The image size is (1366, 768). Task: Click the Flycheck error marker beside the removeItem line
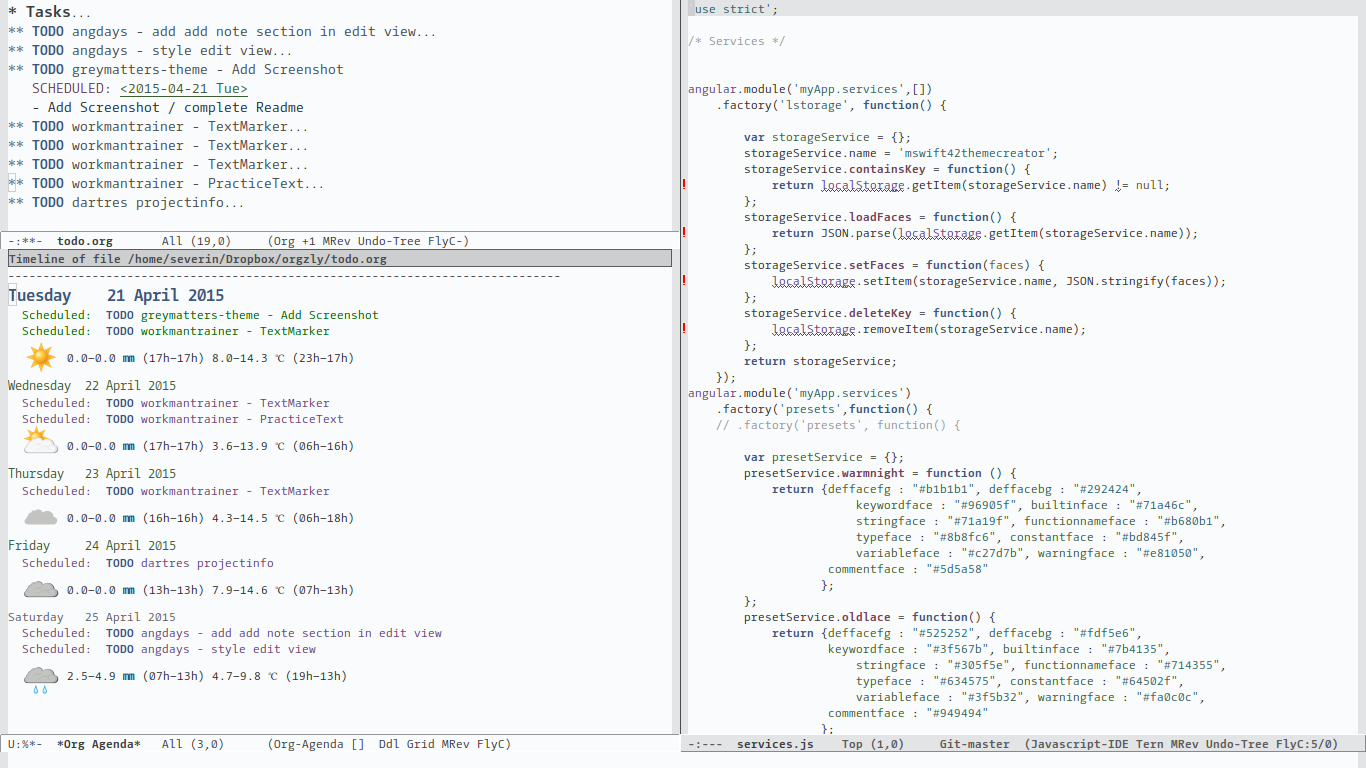tap(684, 328)
